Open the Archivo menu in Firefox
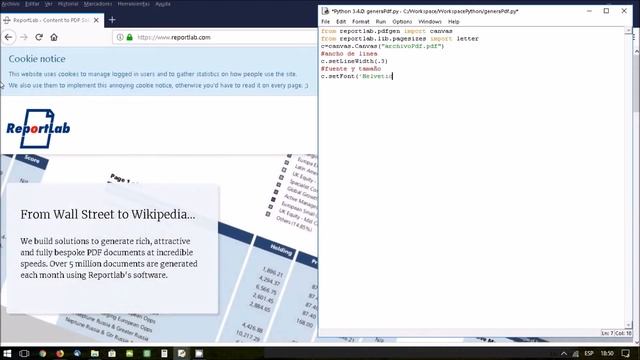The image size is (640, 360). point(10,4)
